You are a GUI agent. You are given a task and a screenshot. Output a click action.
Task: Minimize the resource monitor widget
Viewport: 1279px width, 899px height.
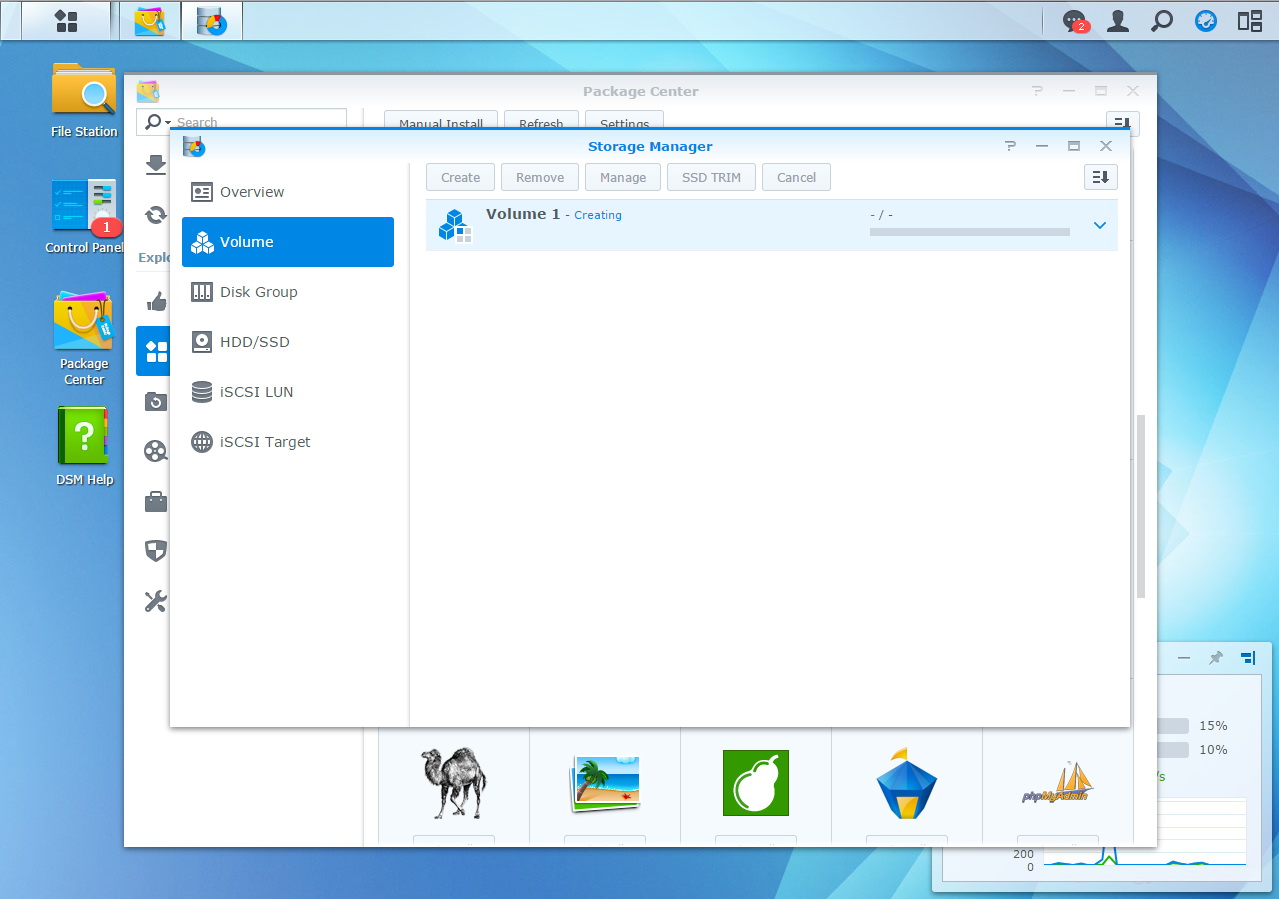(1184, 658)
